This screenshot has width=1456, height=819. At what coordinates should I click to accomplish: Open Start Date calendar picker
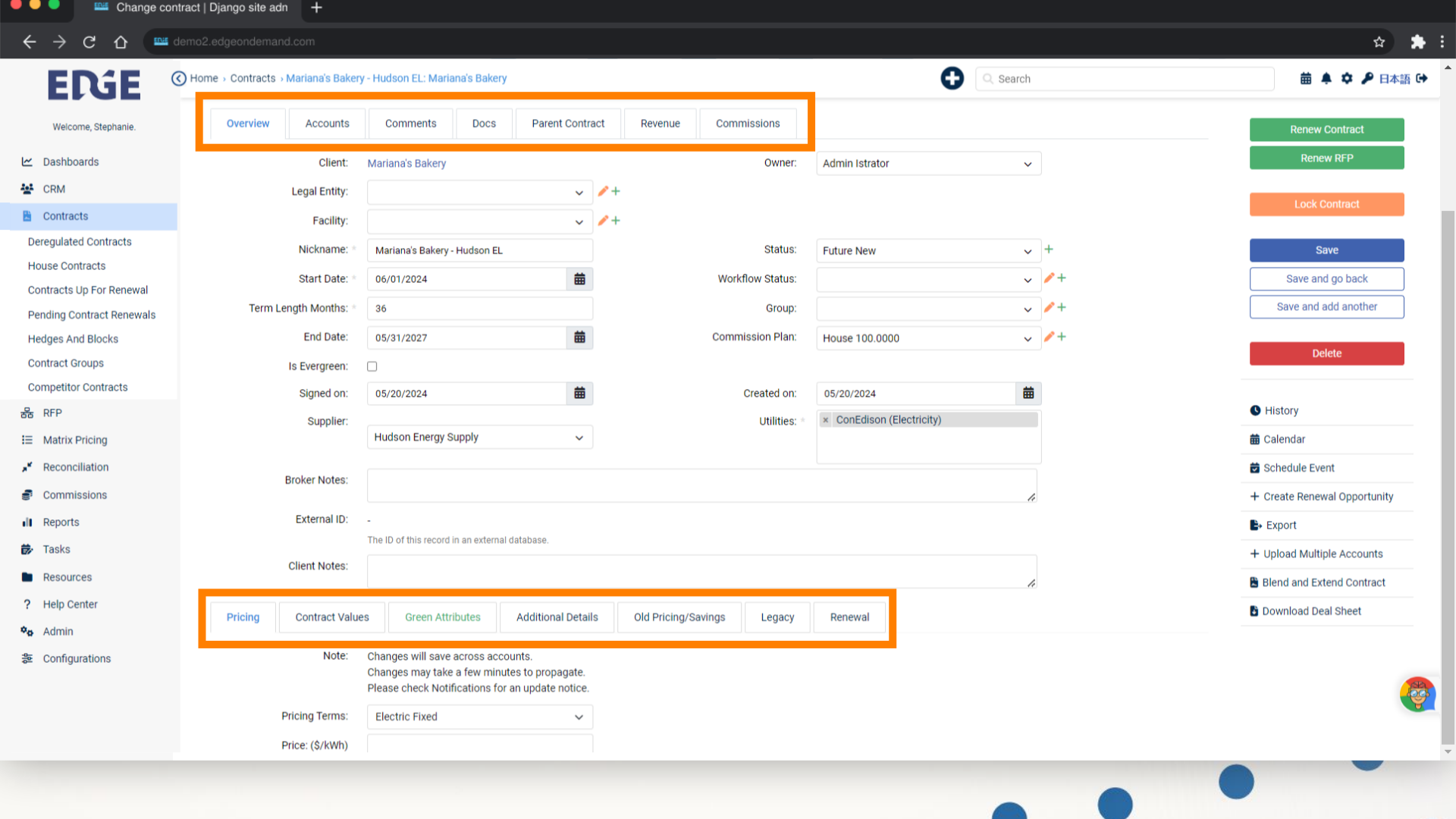pyautogui.click(x=579, y=279)
